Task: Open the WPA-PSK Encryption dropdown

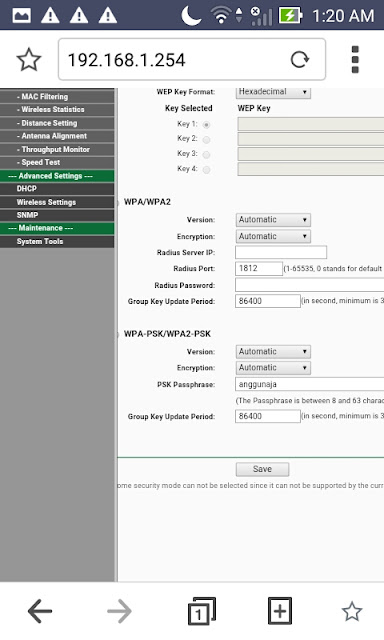Action: coord(273,368)
